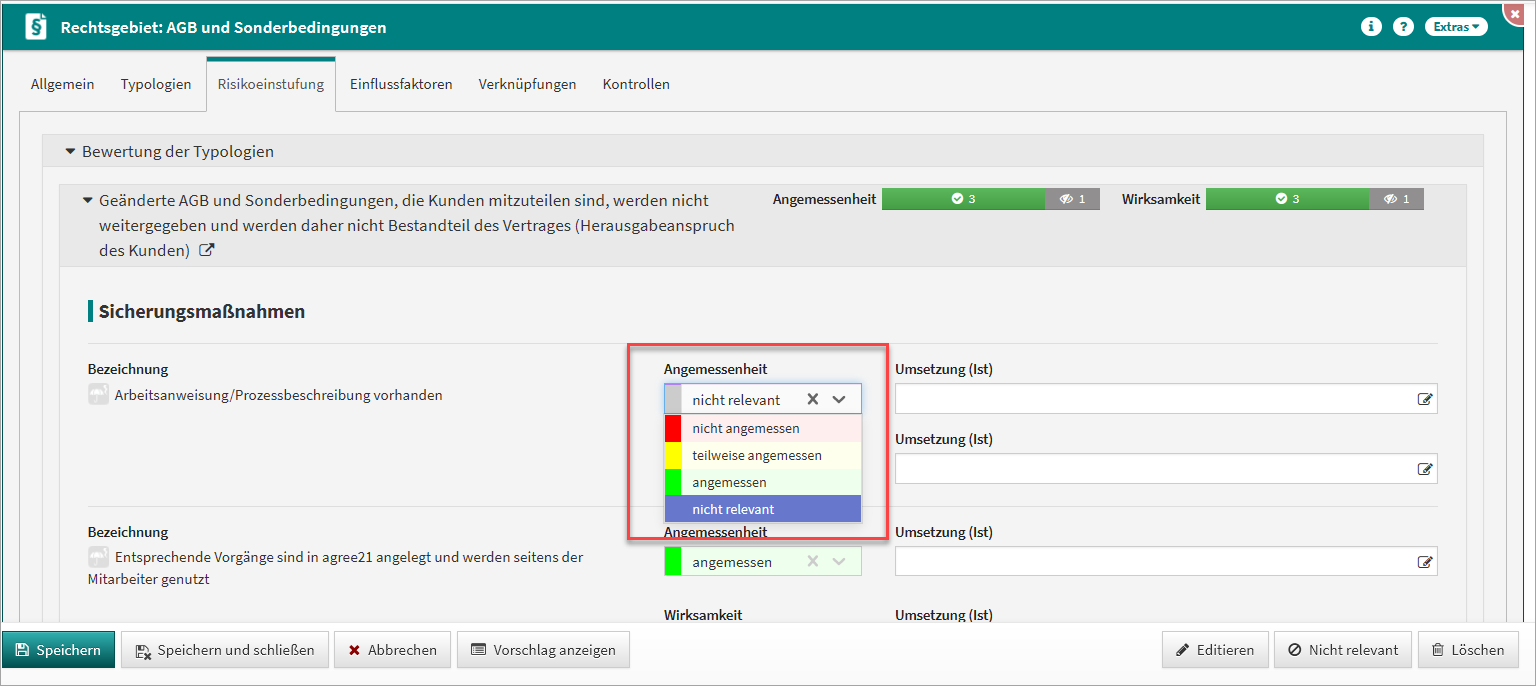Click edit icon in first Umsetzung (Ist) field
The width and height of the screenshot is (1536, 686).
(x=1424, y=399)
